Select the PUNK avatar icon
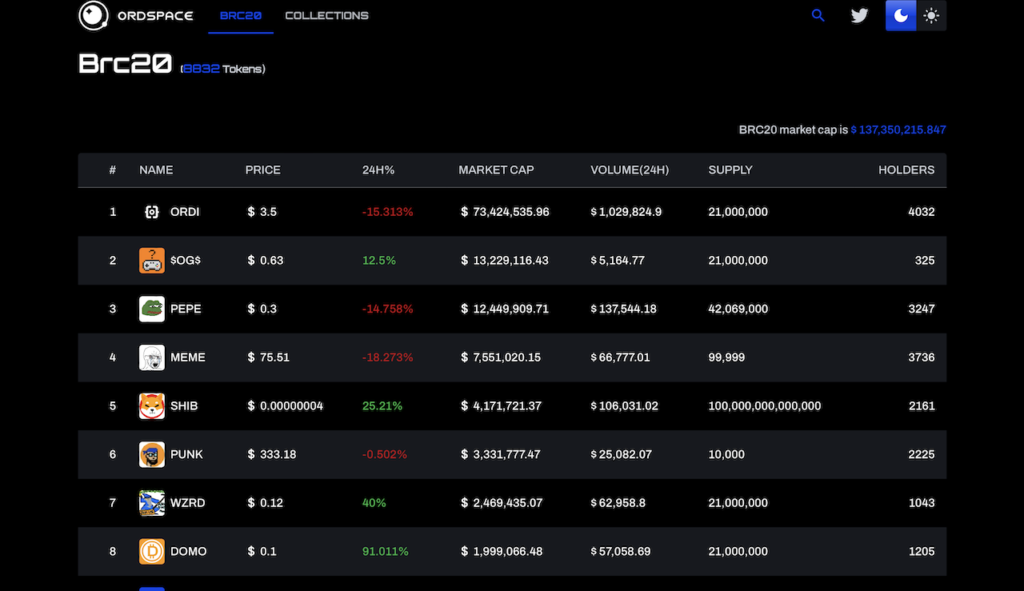1024x591 pixels. pyautogui.click(x=152, y=454)
